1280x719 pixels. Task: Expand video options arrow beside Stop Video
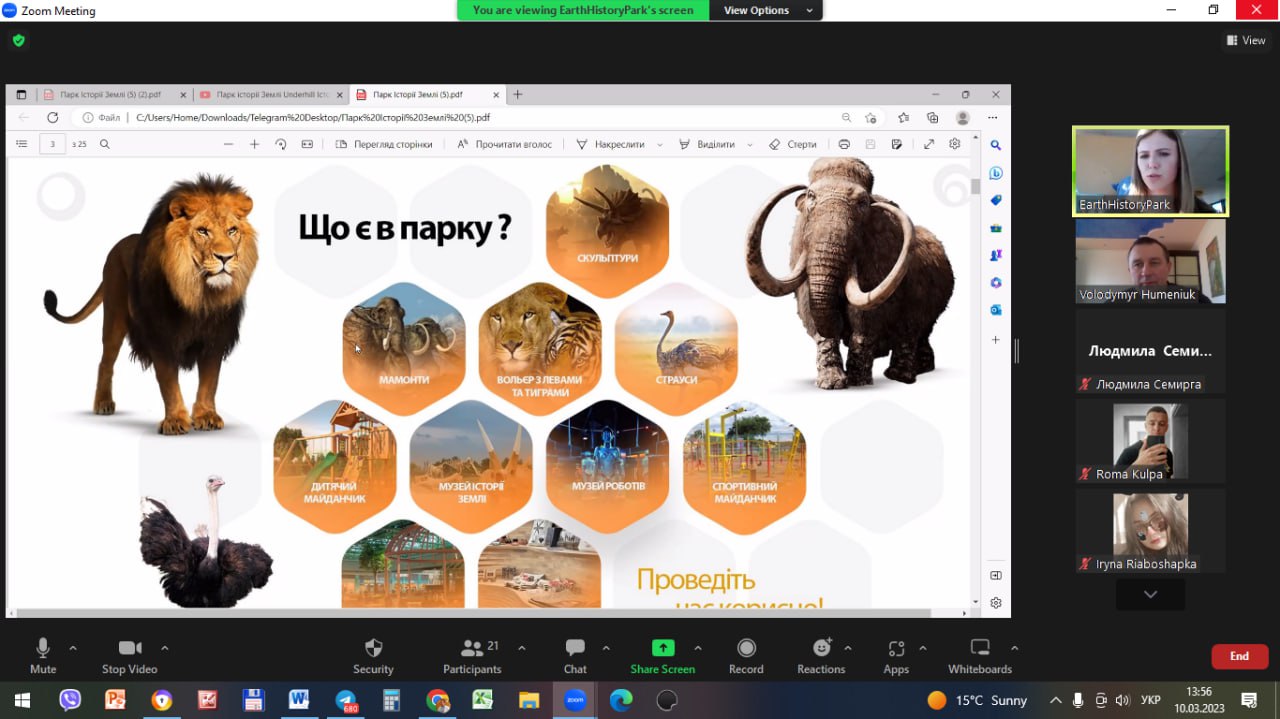(165, 647)
